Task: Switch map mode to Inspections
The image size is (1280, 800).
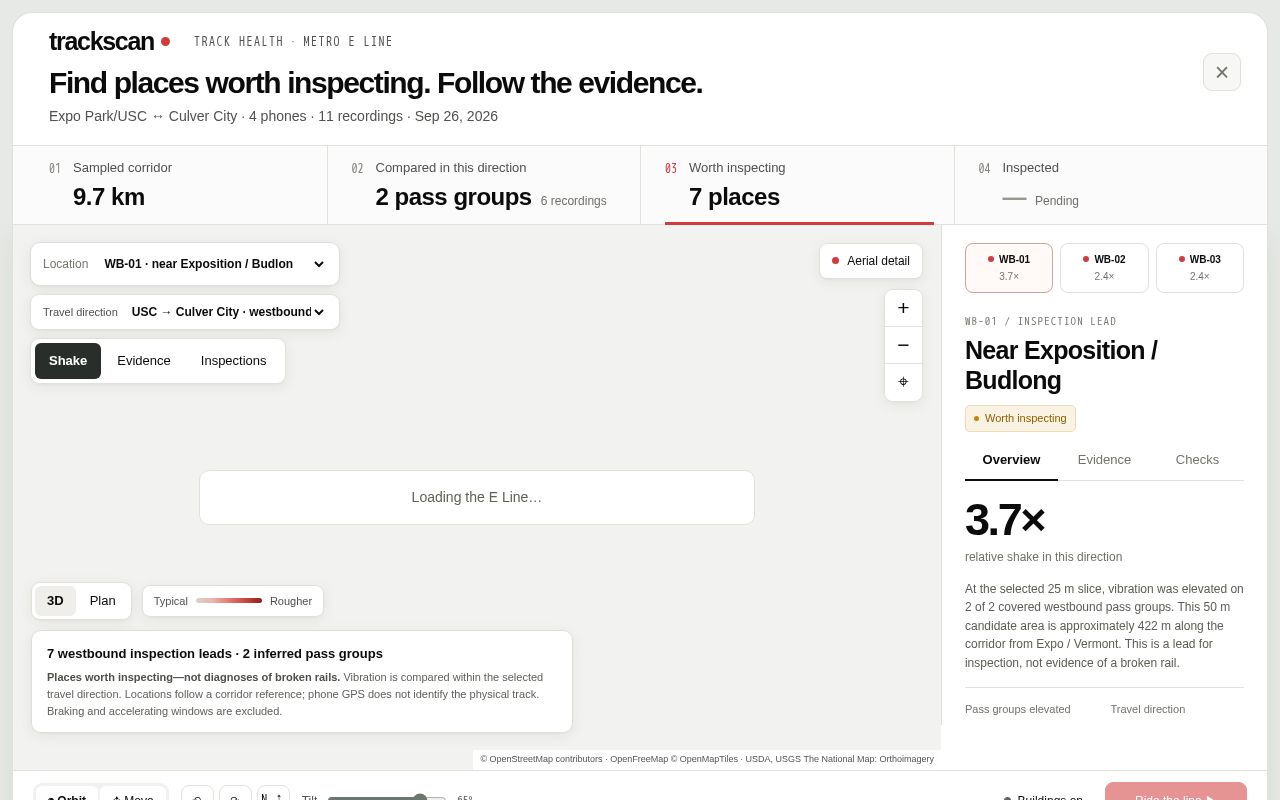Action: (233, 361)
